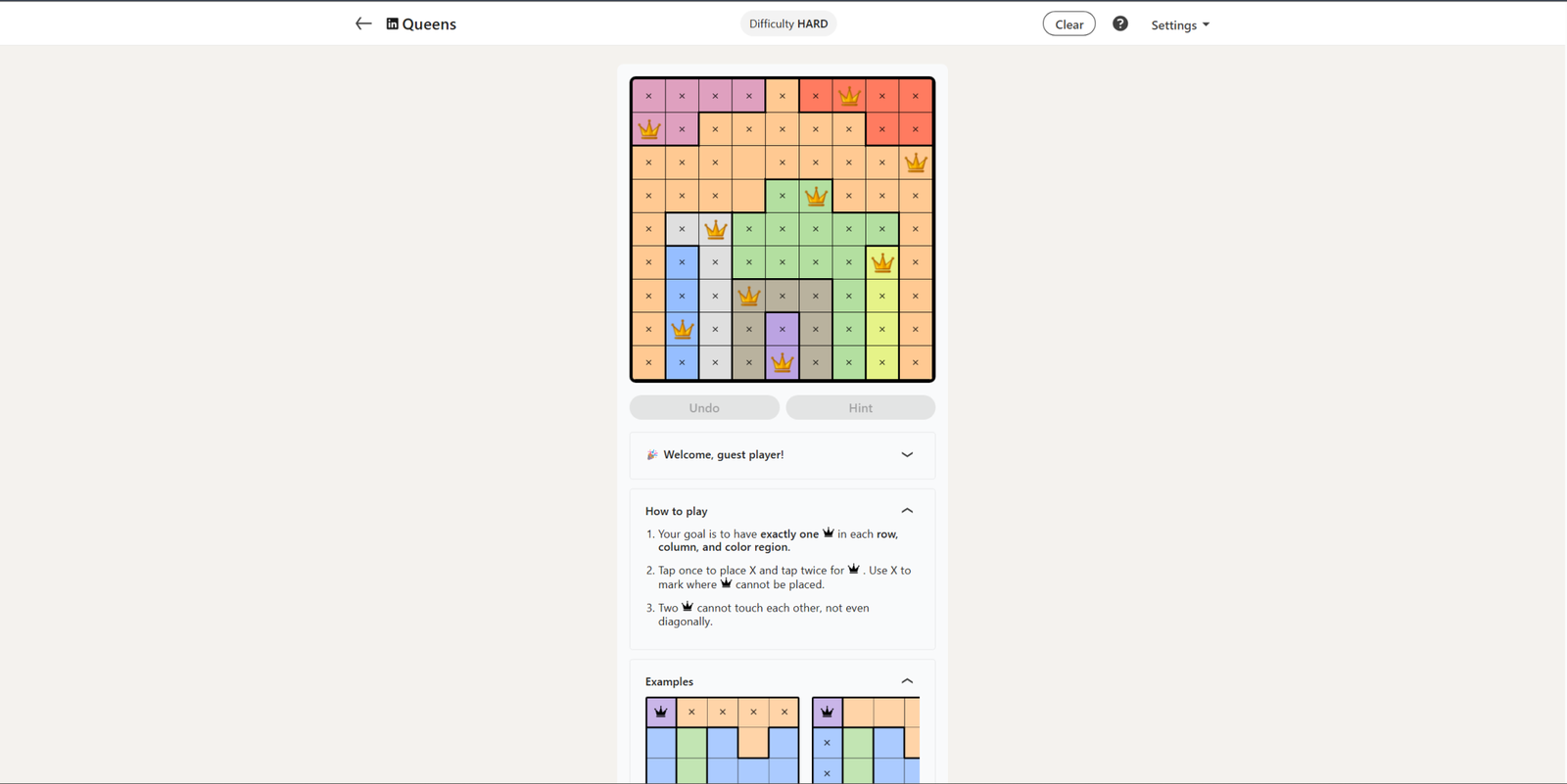This screenshot has height=784, width=1567.
Task: Tap the queen on the white cell
Action: tap(715, 228)
